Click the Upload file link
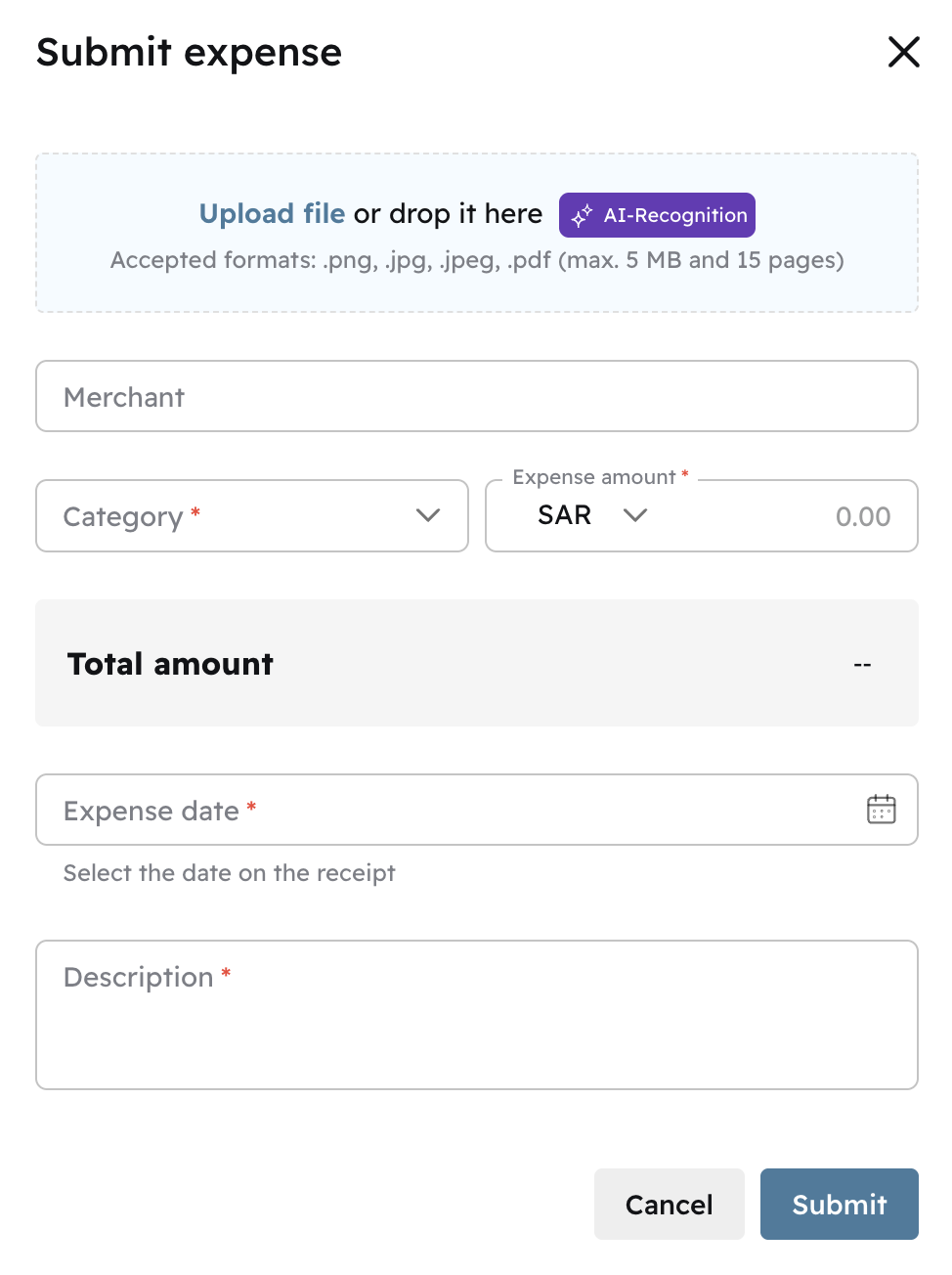Screen dimensions: 952x1275 coord(272,214)
